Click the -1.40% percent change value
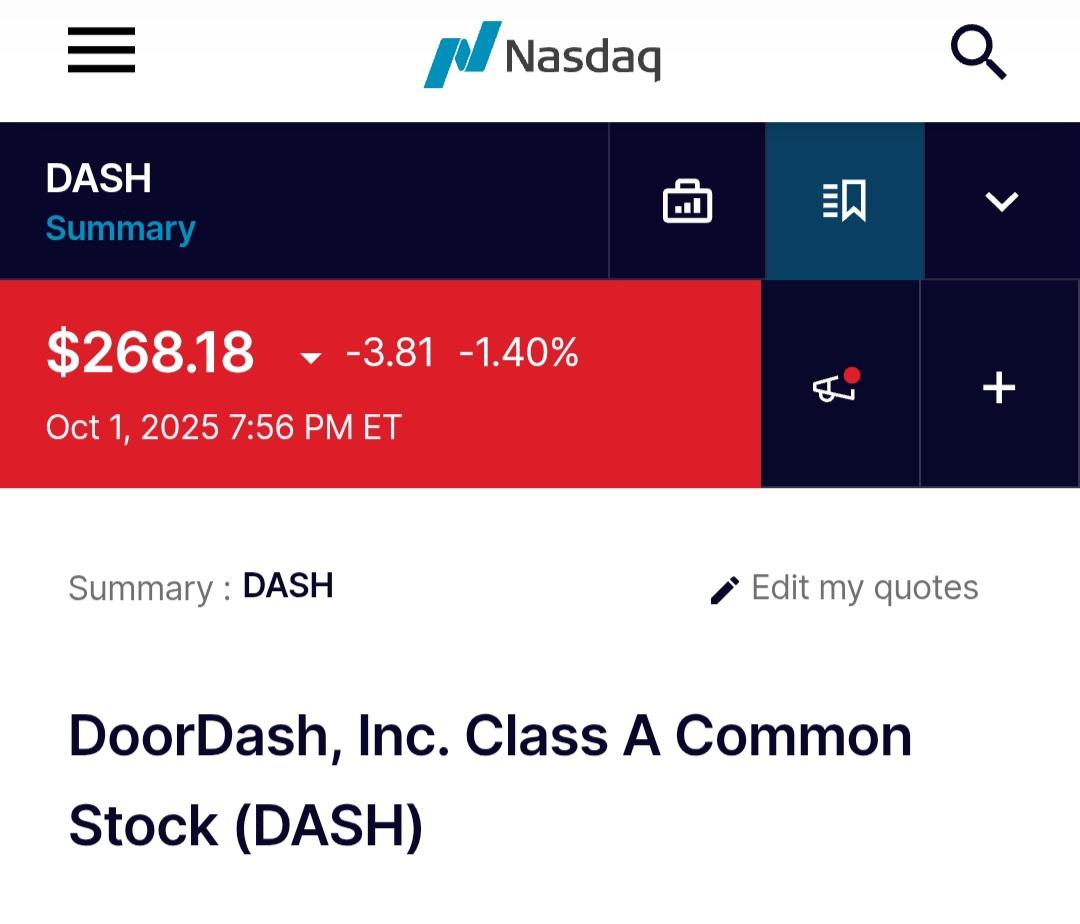This screenshot has height=924, width=1080. point(518,353)
